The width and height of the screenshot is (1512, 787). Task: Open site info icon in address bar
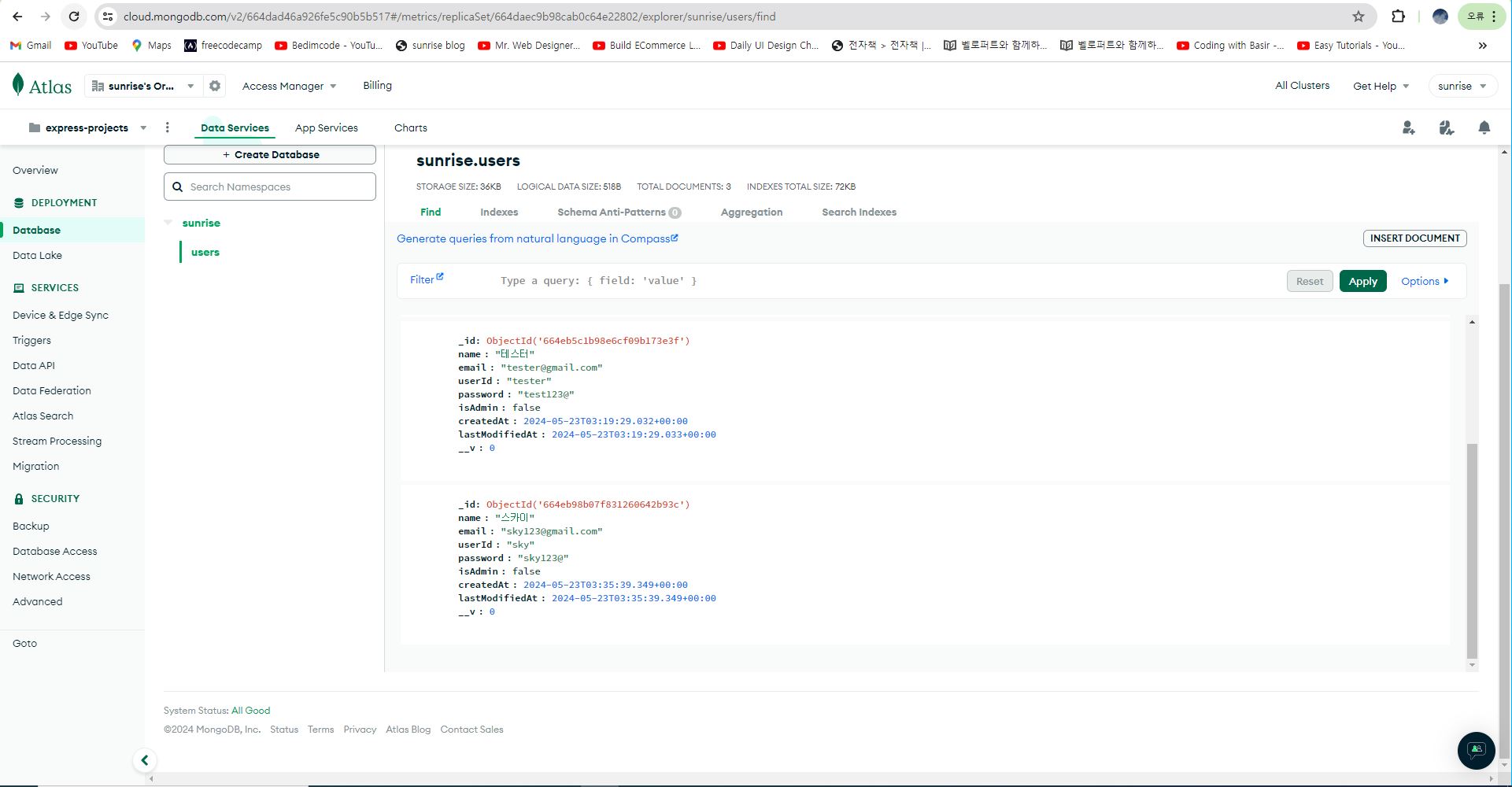click(x=108, y=17)
